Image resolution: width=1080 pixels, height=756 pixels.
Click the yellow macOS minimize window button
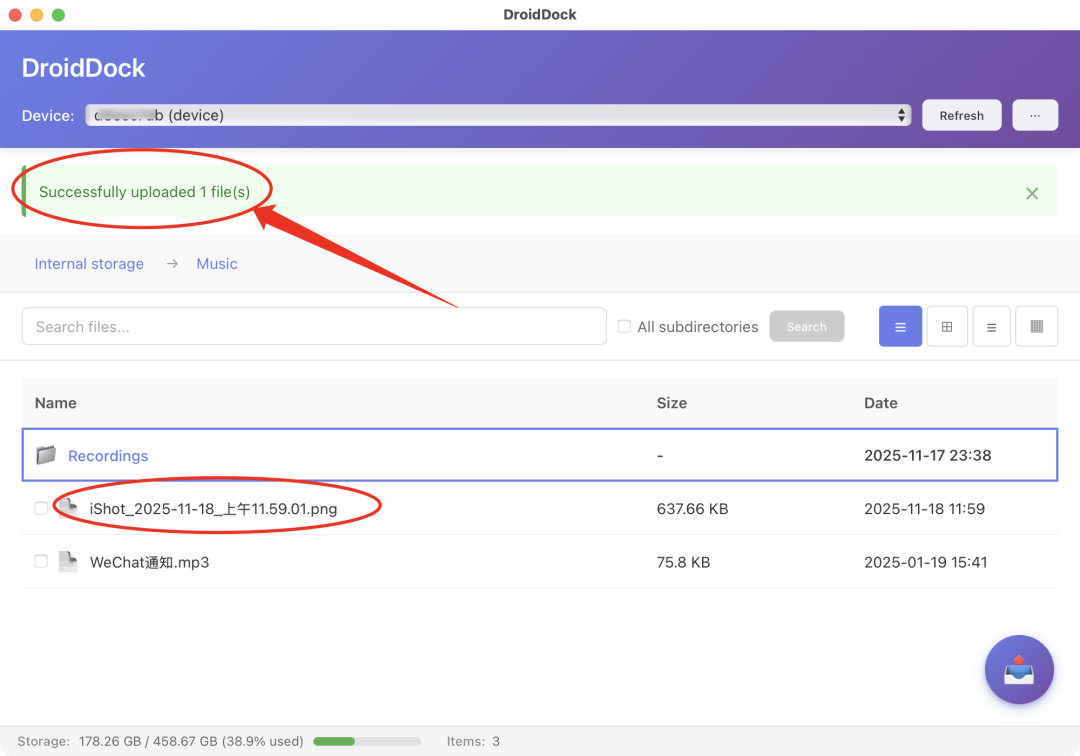37,14
